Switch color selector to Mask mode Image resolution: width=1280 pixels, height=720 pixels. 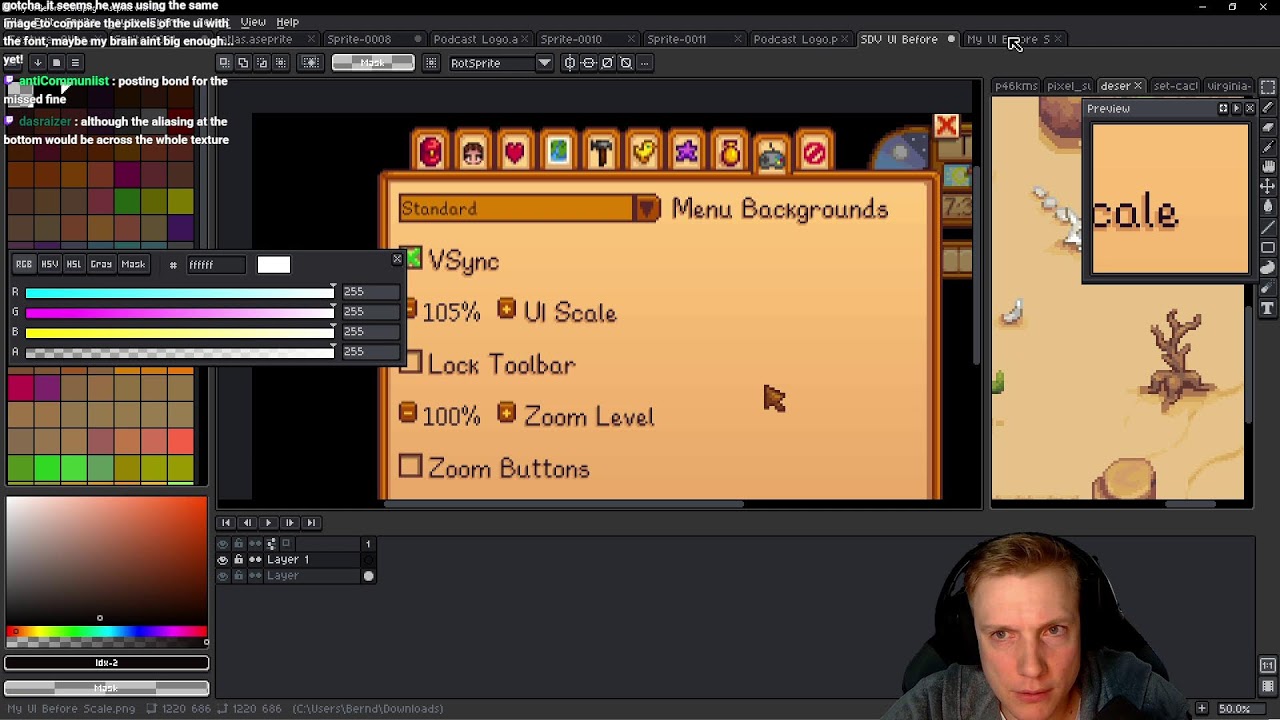[133, 264]
